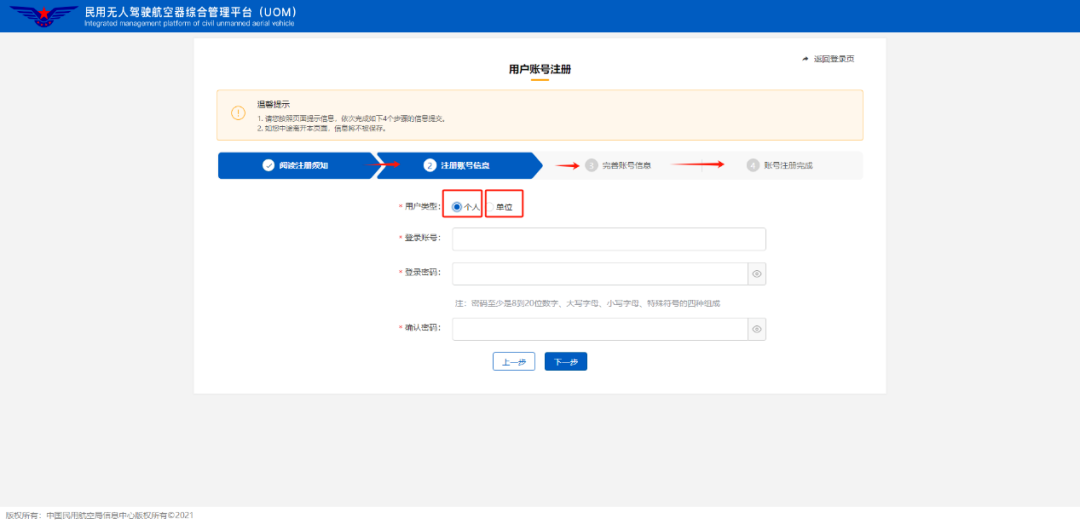Click the orange warning icon in 温馨提示
Screen dimensions: 1080x524
(x=238, y=113)
